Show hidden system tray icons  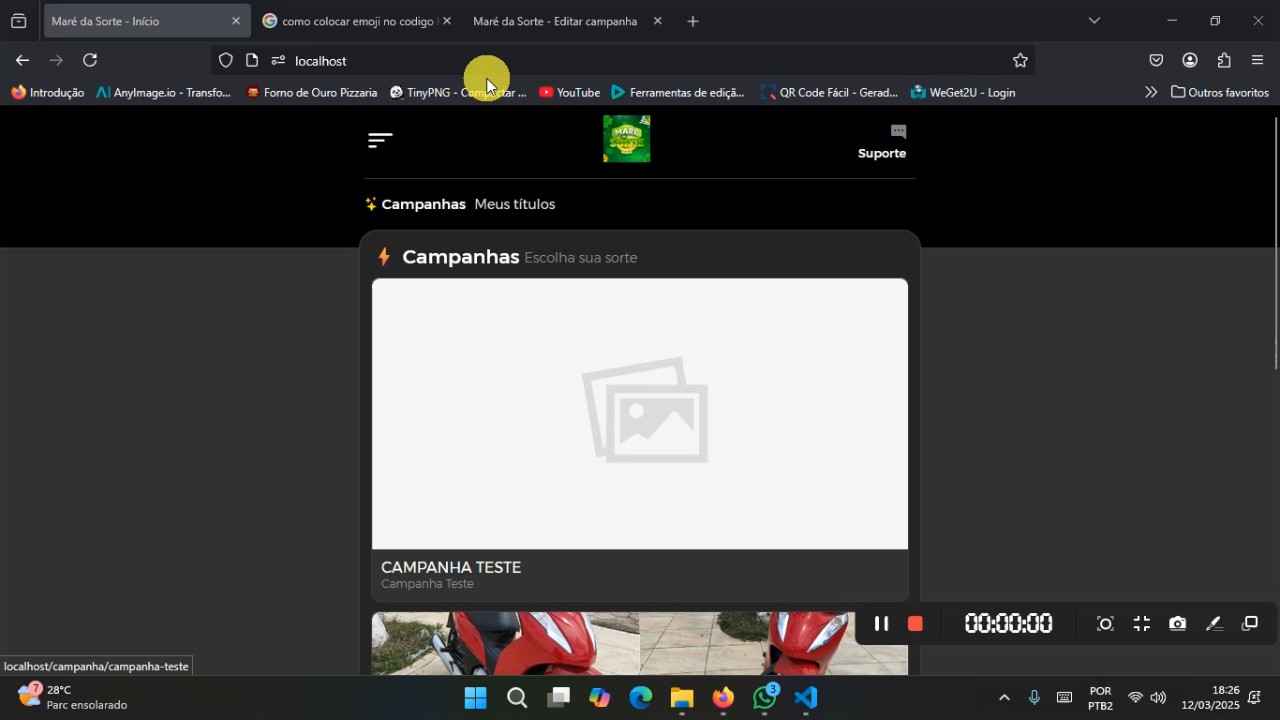1004,698
